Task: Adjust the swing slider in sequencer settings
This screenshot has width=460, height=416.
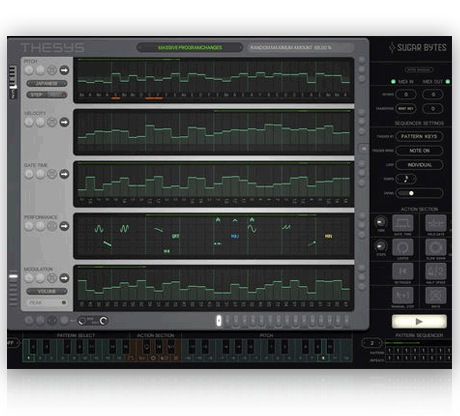Action: pyautogui.click(x=419, y=193)
